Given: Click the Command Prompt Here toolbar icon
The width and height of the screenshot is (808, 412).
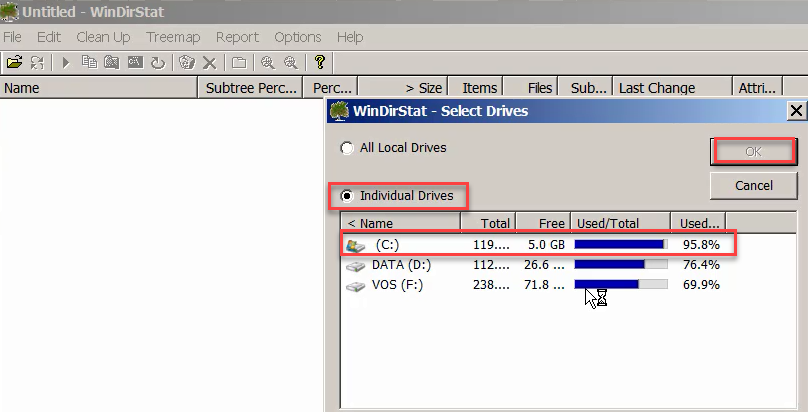Looking at the screenshot, I should pyautogui.click(x=135, y=62).
